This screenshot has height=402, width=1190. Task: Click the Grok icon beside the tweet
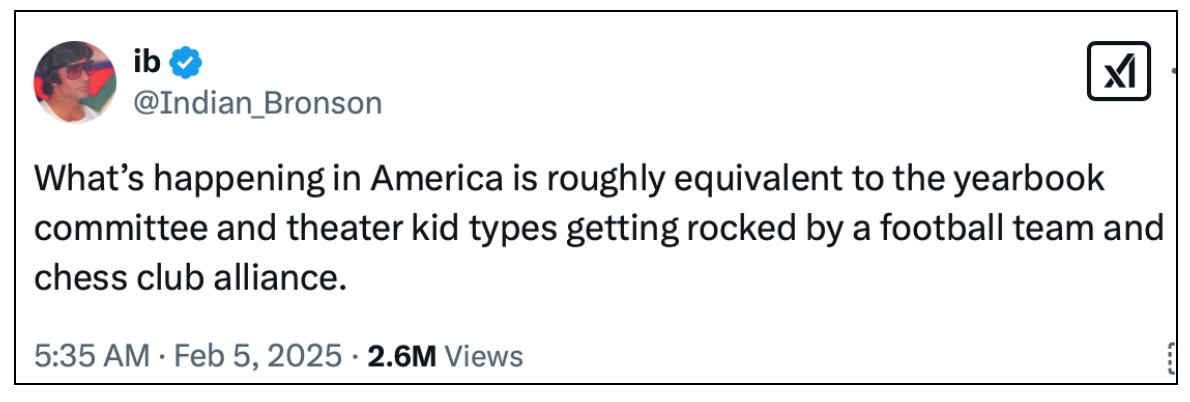click(1118, 73)
